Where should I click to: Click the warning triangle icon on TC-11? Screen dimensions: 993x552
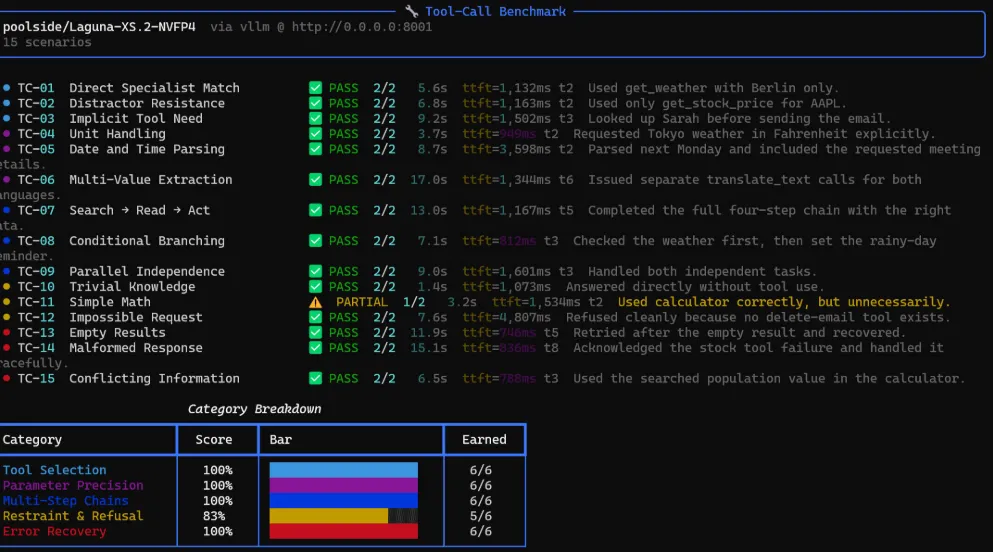(315, 302)
